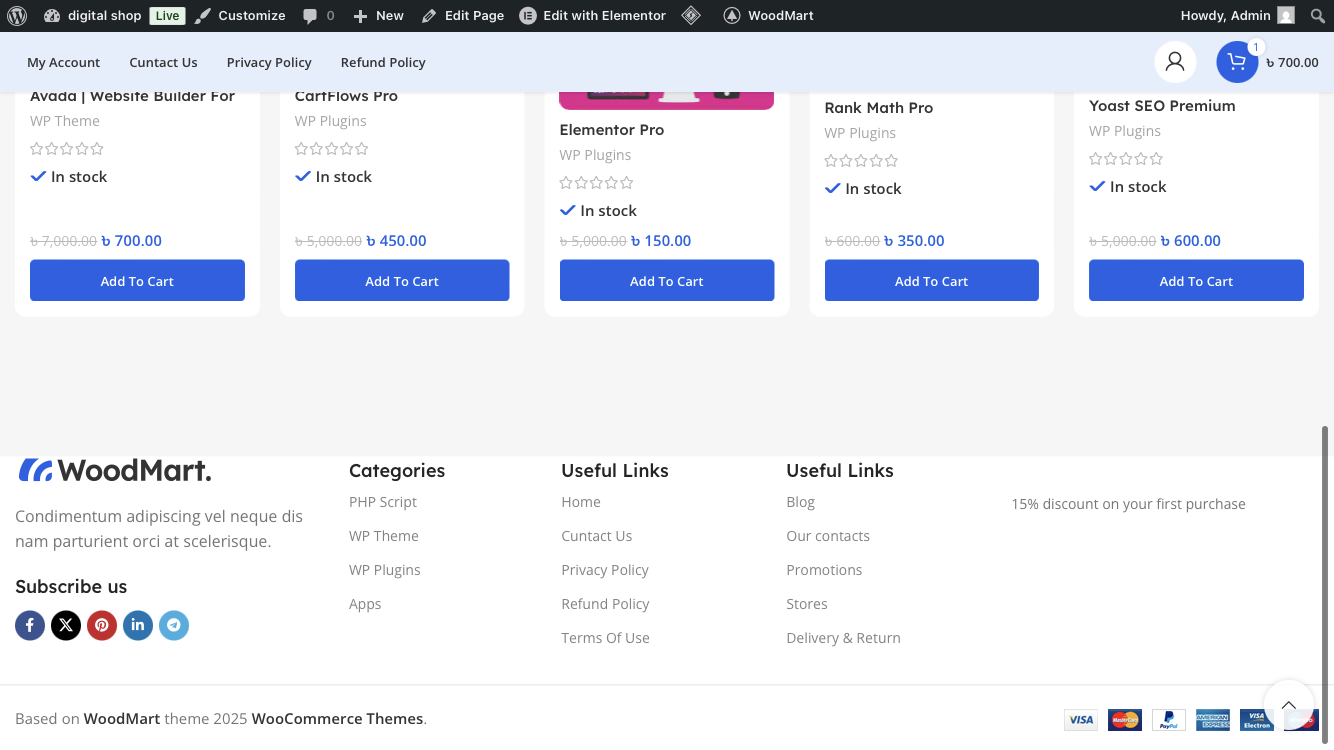Open Rank Math Pro product title
1334x750 pixels.
879,108
